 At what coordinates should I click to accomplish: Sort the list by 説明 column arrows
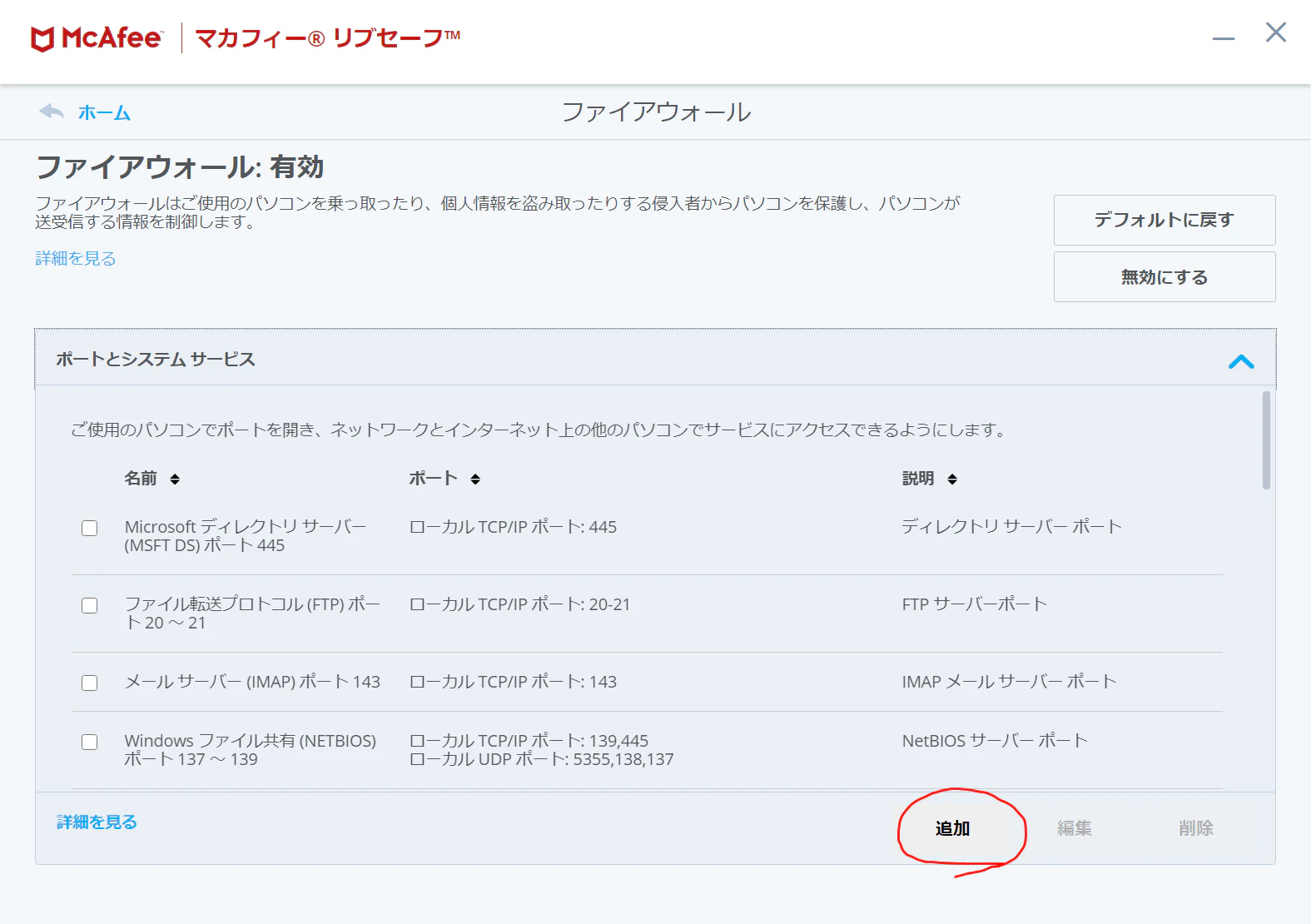[x=952, y=479]
